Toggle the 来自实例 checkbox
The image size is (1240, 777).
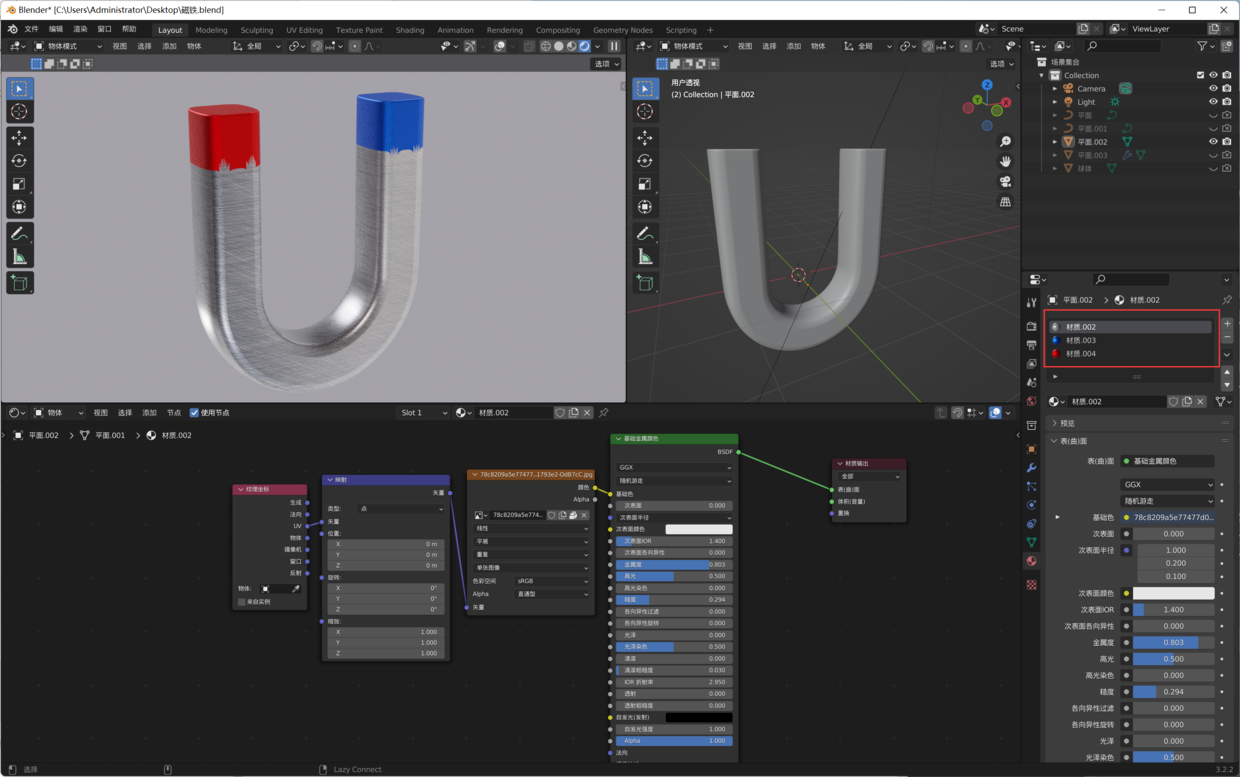point(242,602)
